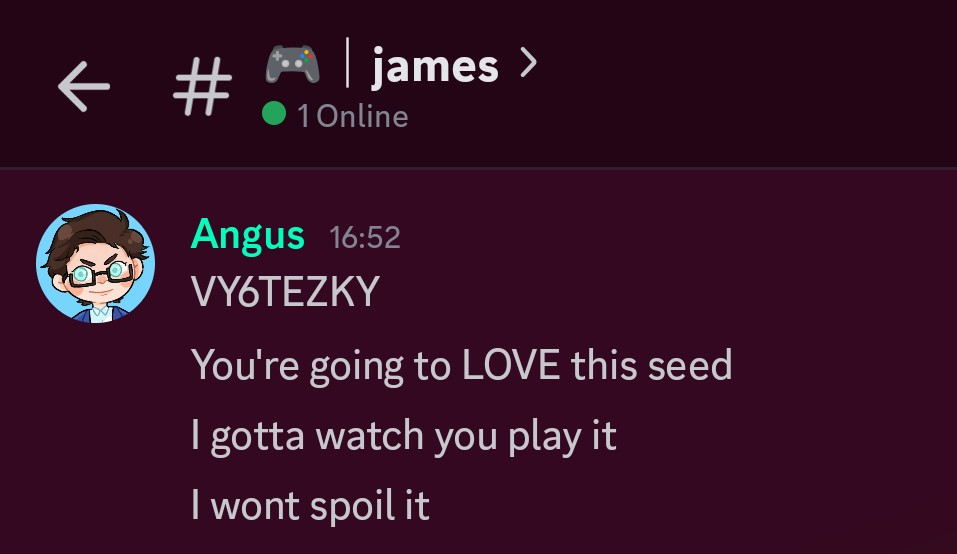The image size is (957, 554).
Task: Select the "I gotta watch you play it" message
Action: (x=403, y=437)
